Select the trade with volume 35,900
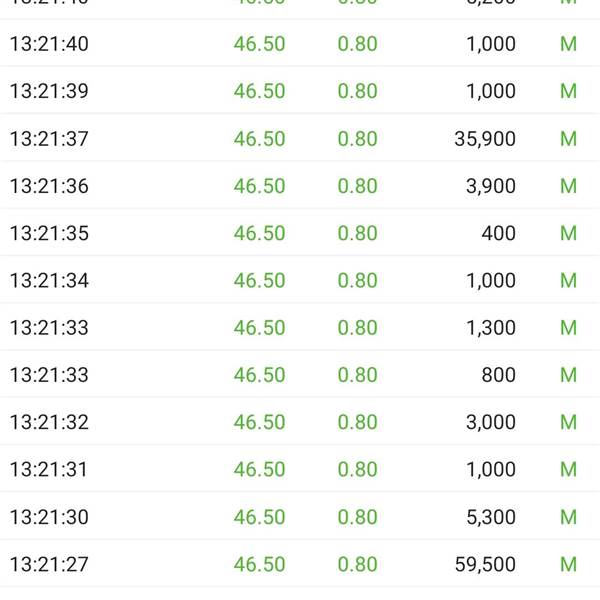The height and width of the screenshot is (600, 600). 485,139
